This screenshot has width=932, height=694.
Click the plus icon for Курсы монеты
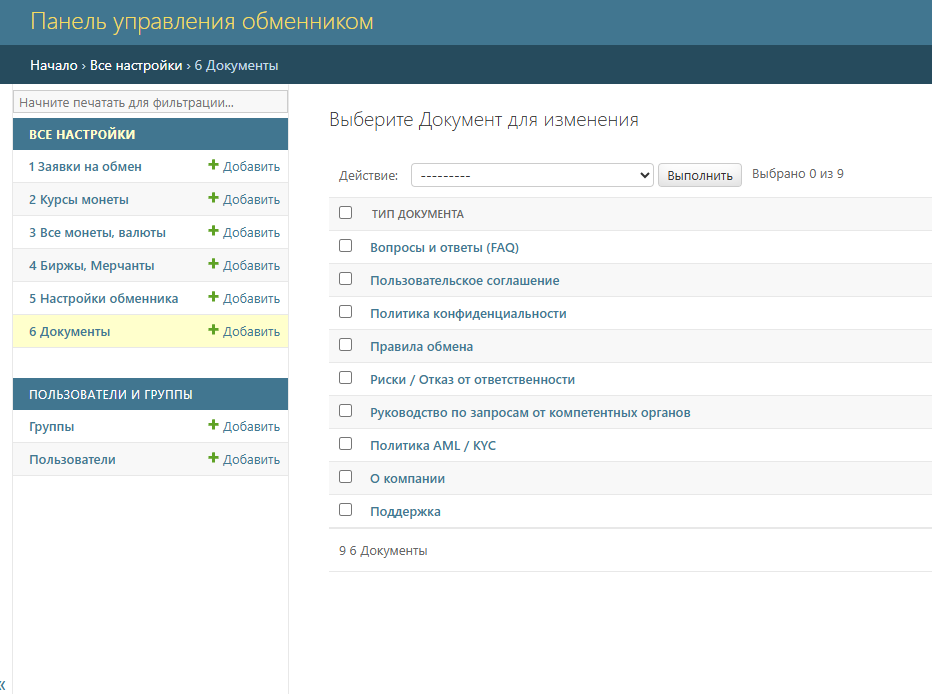point(213,199)
